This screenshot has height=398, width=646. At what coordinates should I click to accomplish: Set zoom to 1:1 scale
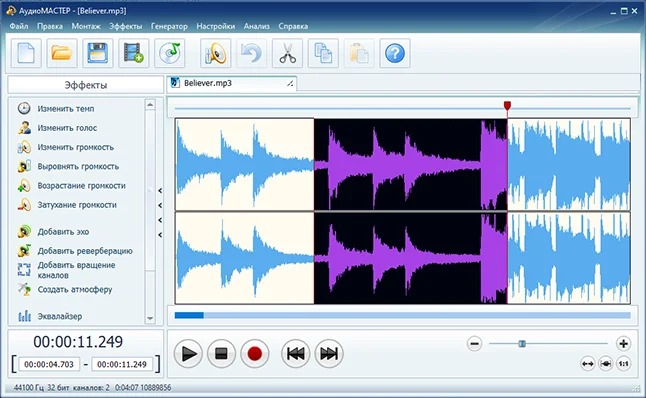pos(624,364)
